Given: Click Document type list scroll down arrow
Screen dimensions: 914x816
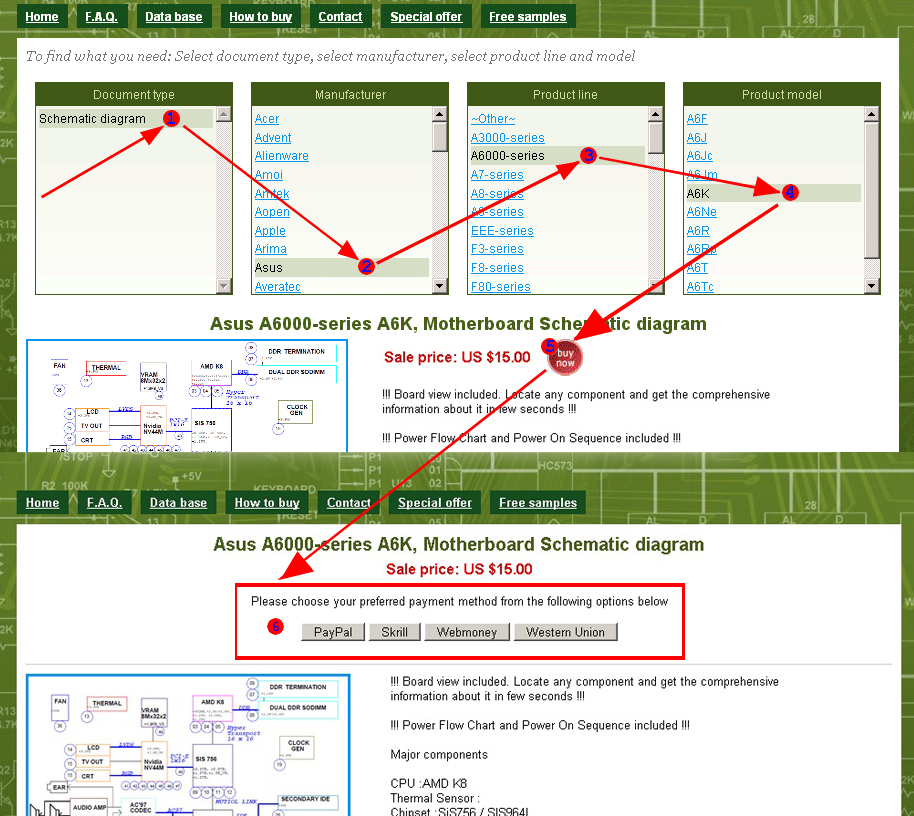Looking at the screenshot, I should [x=224, y=286].
